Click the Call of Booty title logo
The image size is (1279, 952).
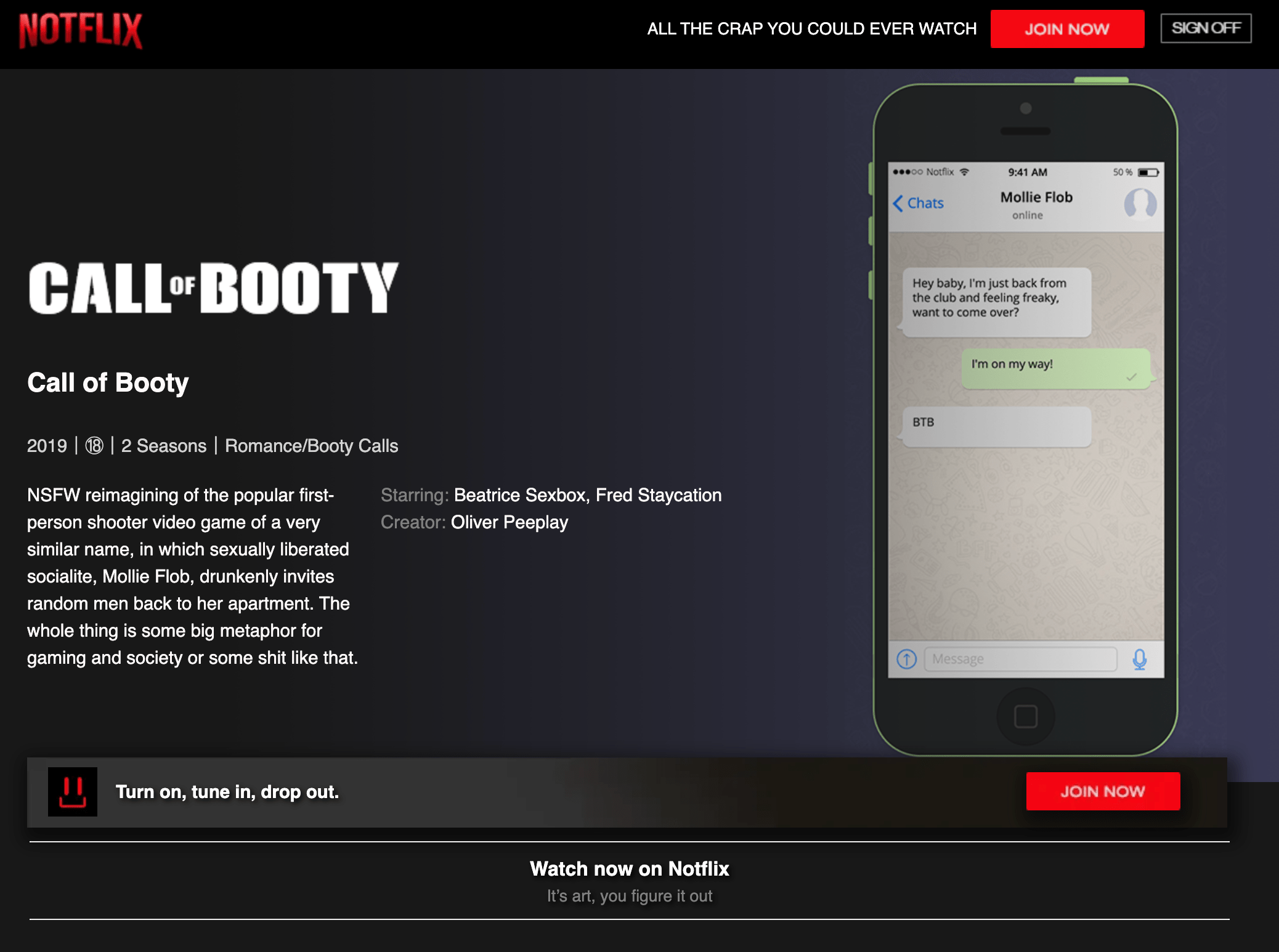coord(213,288)
